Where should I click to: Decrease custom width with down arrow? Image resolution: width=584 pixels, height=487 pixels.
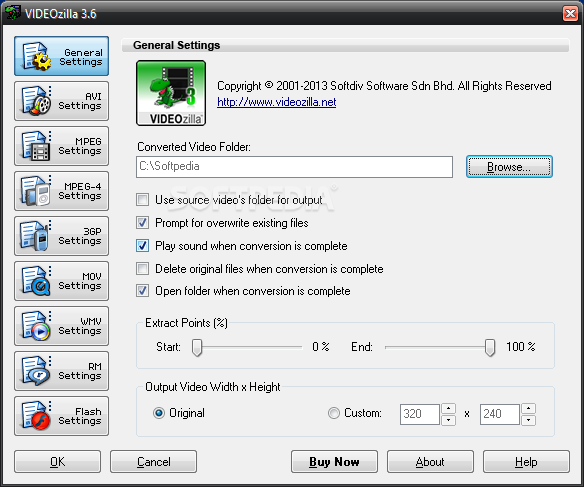[448, 420]
